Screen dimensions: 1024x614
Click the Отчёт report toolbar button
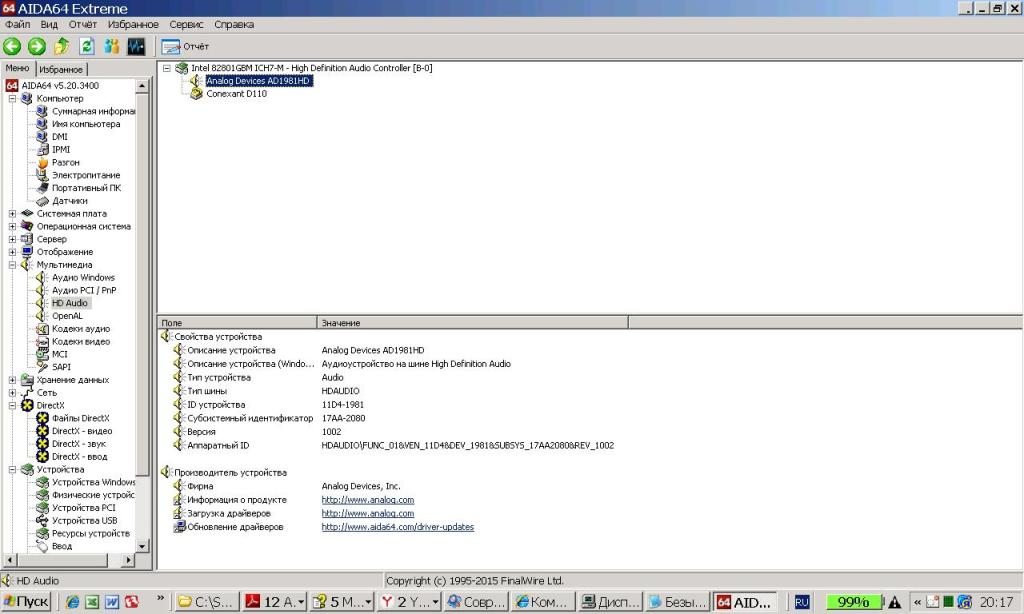186,46
